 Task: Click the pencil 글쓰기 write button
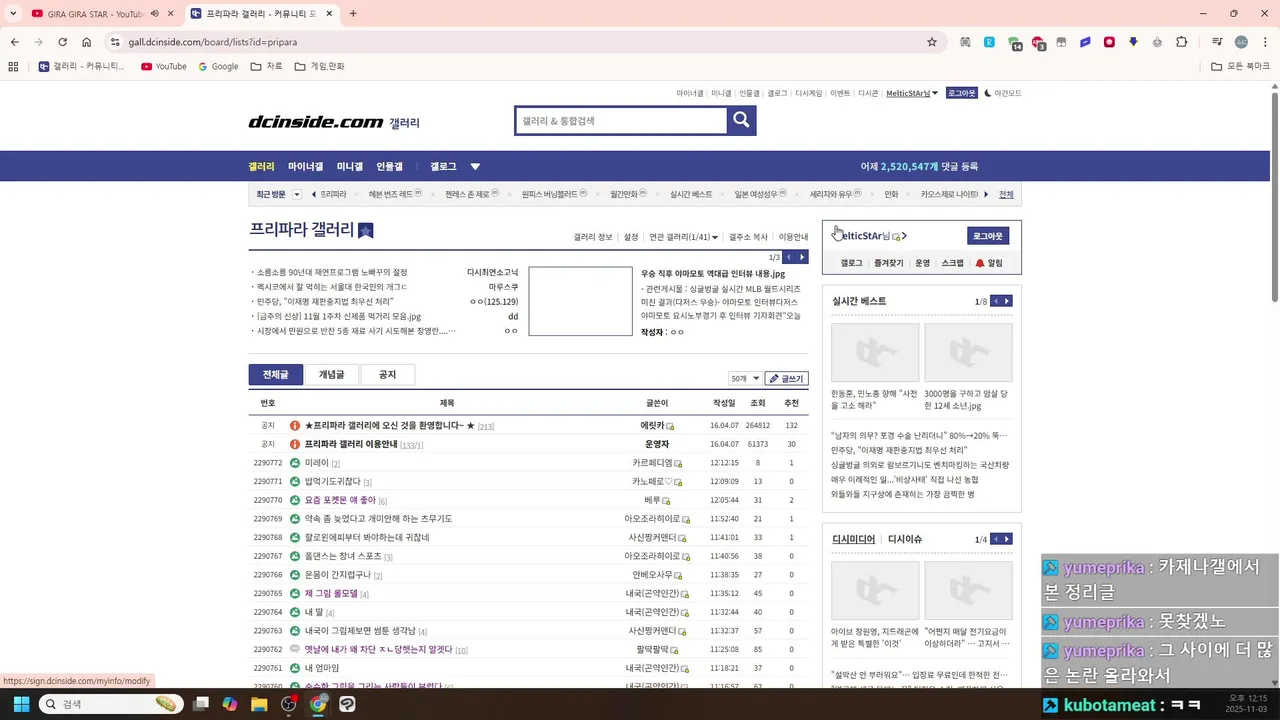click(786, 379)
